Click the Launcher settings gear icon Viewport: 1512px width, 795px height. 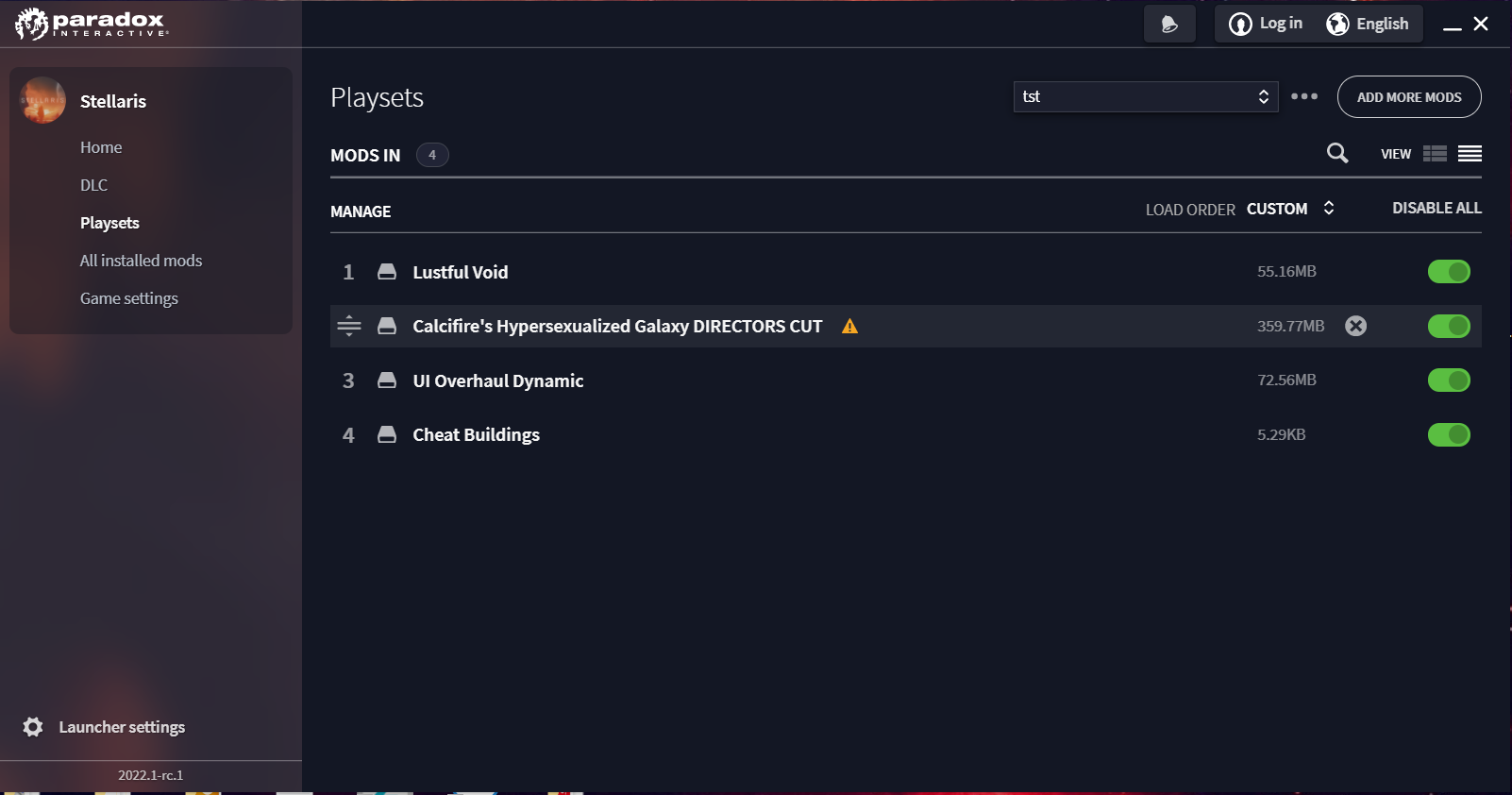tap(33, 727)
